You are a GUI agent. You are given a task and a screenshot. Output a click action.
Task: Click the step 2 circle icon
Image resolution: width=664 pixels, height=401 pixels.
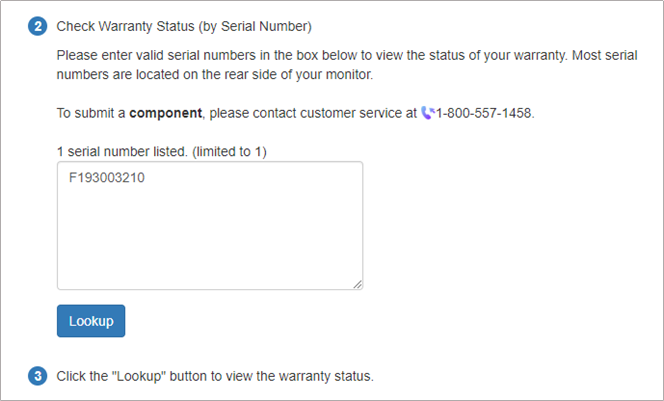[38, 26]
